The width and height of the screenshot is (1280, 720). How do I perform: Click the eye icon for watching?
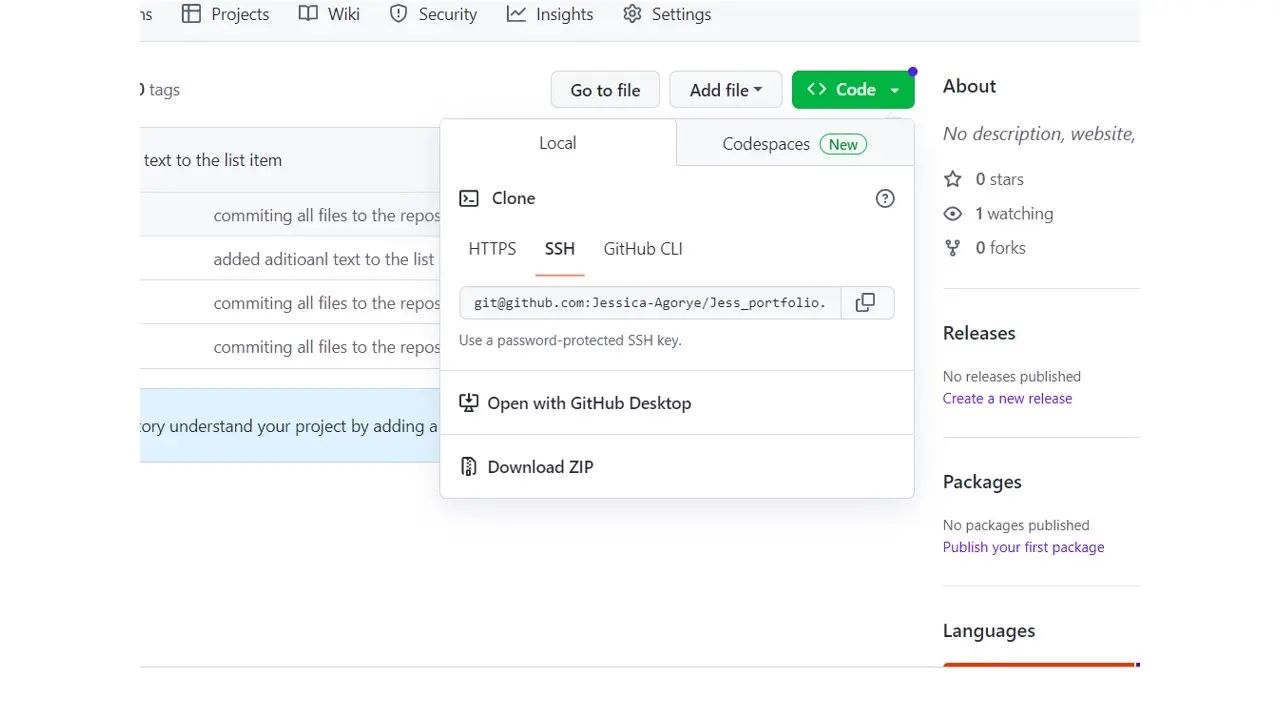[953, 213]
